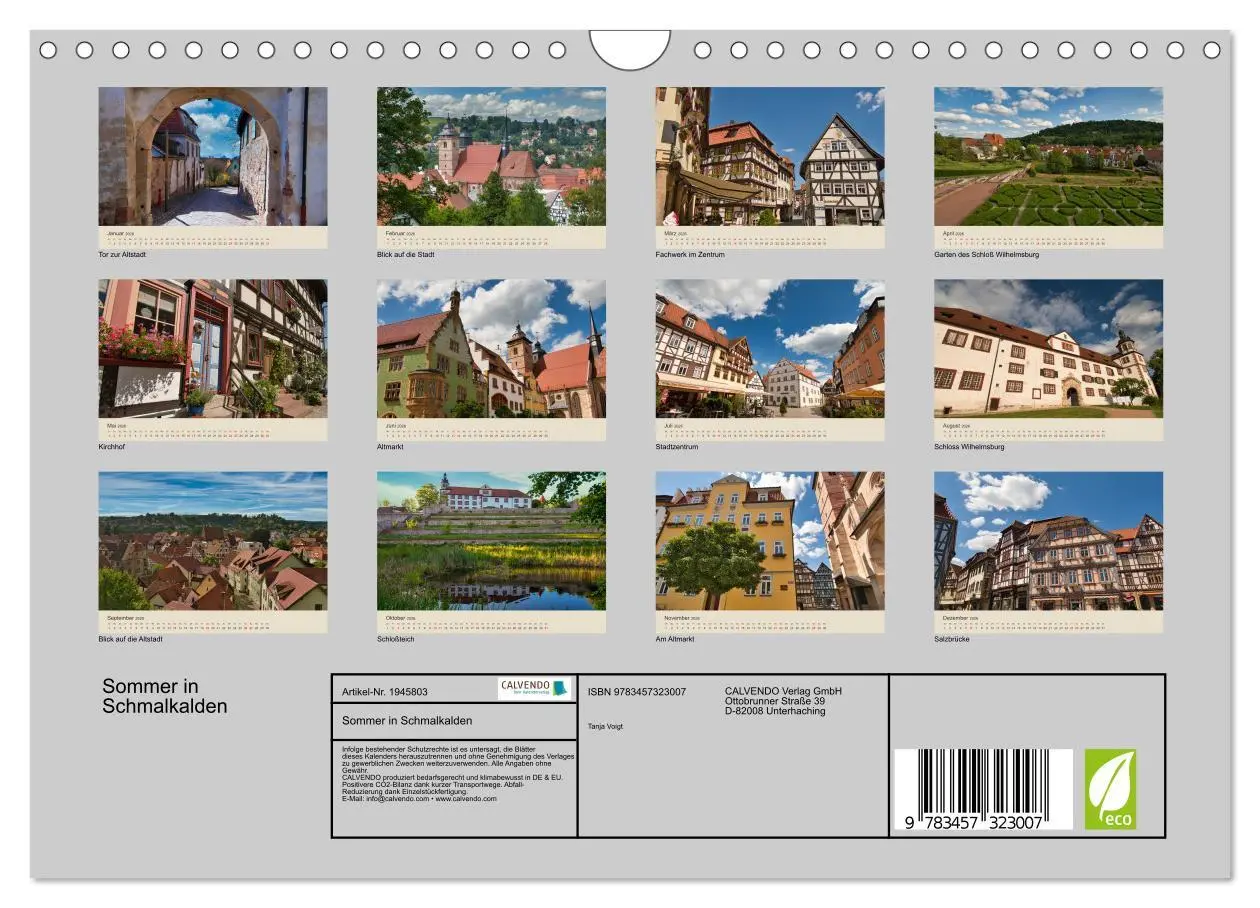
Task: Click the August calendar strip
Action: [x=1048, y=429]
